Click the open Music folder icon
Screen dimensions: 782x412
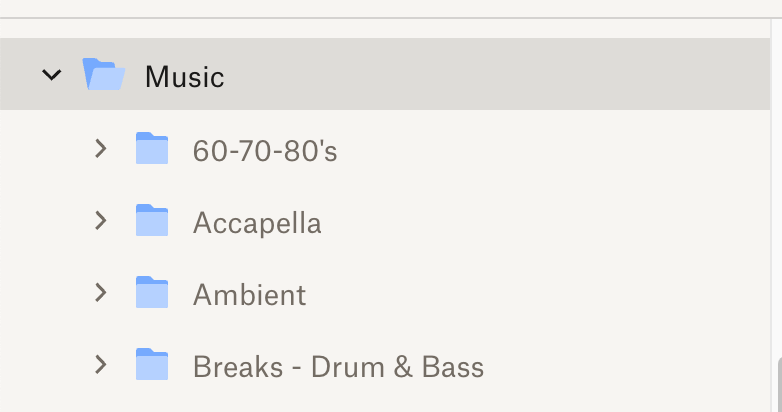(103, 75)
